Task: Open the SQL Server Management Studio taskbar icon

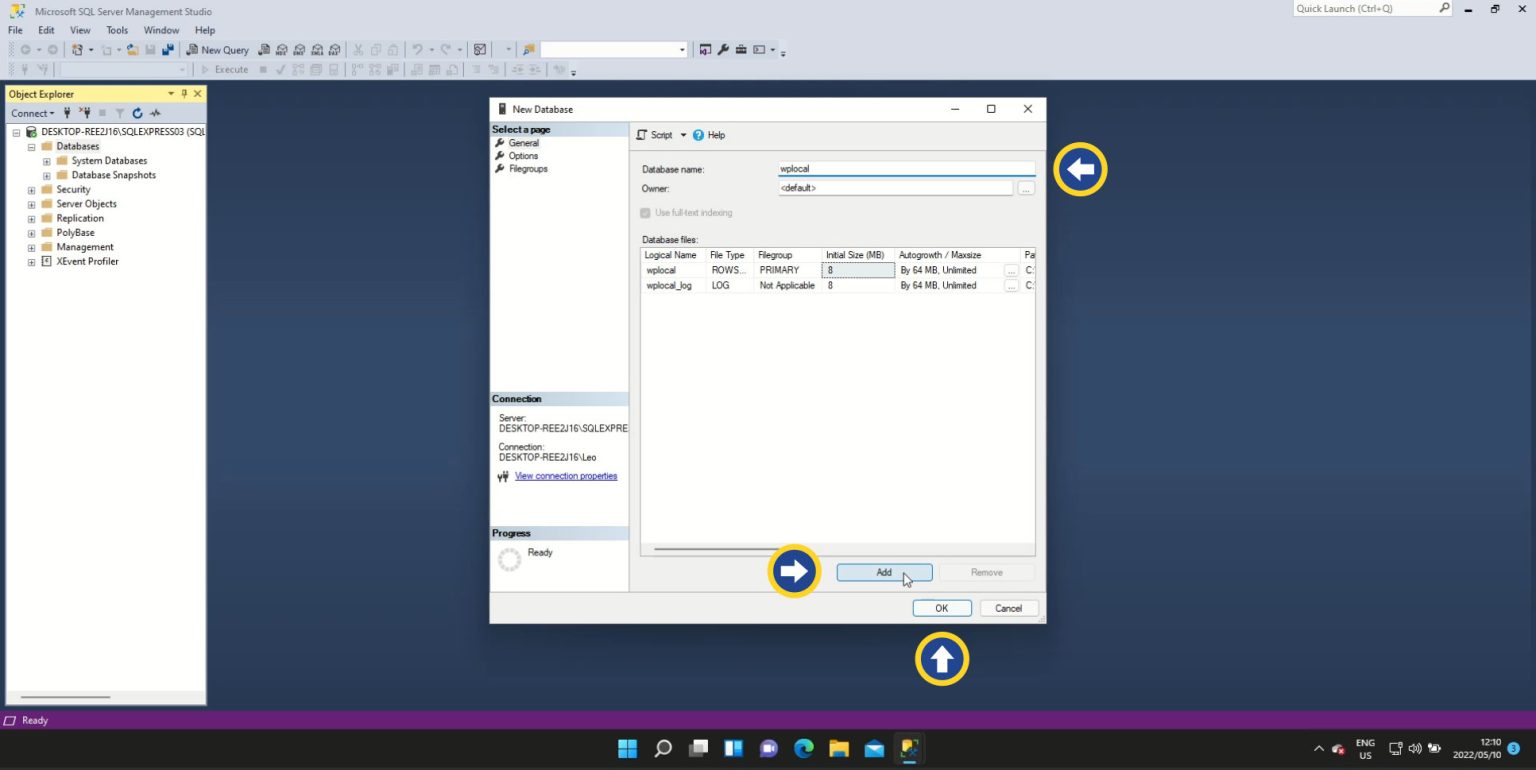Action: pos(908,747)
